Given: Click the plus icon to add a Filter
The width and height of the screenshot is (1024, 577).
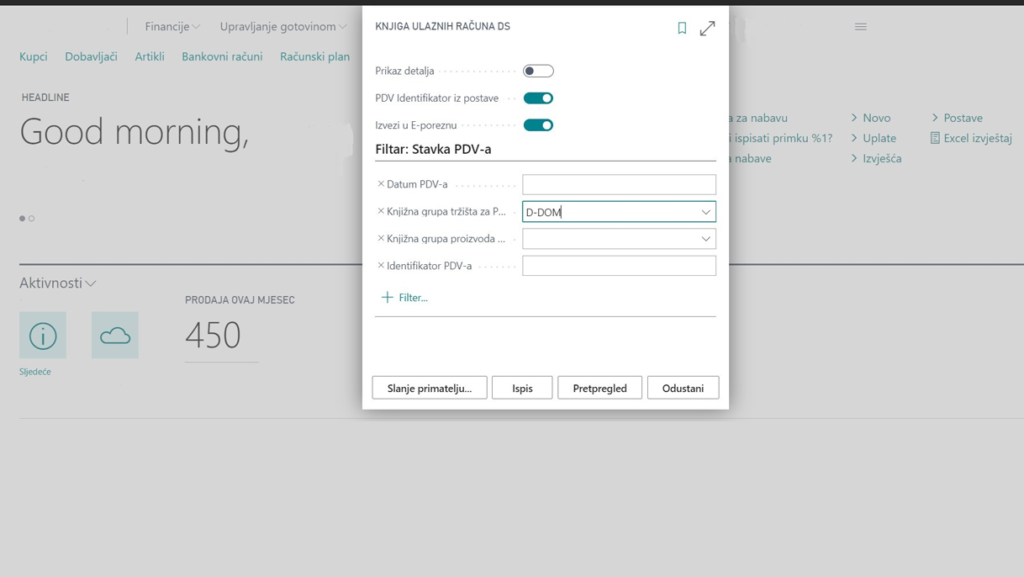Looking at the screenshot, I should coord(387,298).
